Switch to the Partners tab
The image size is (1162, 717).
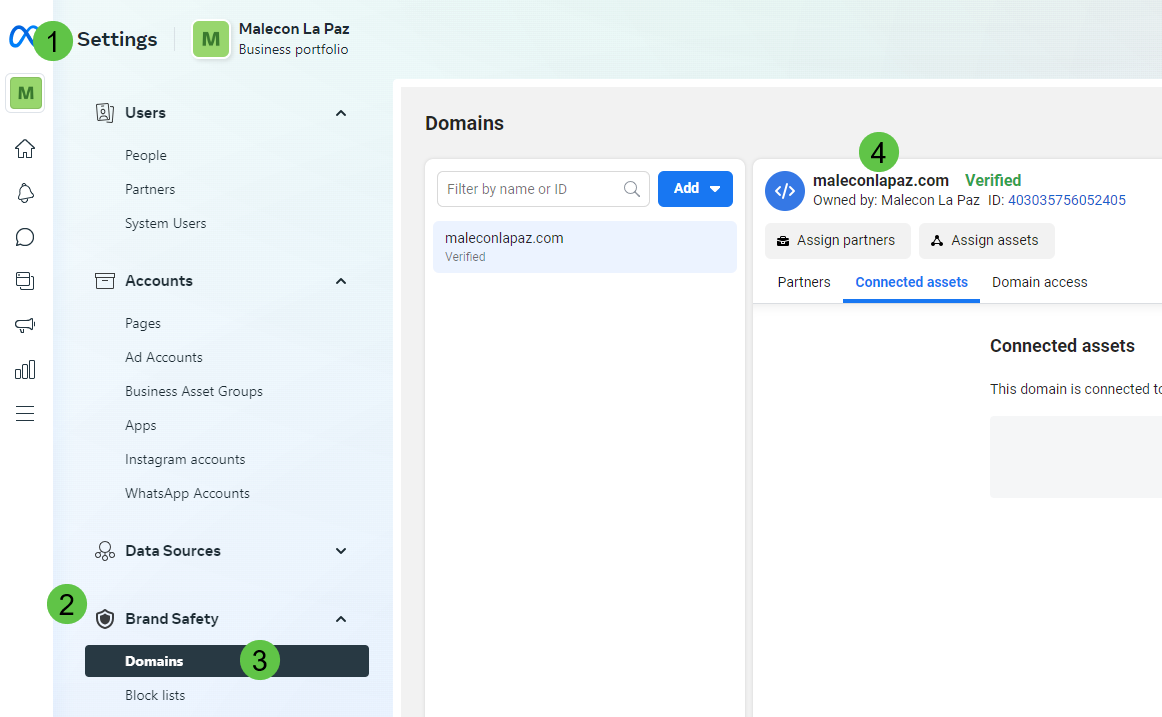coord(804,282)
